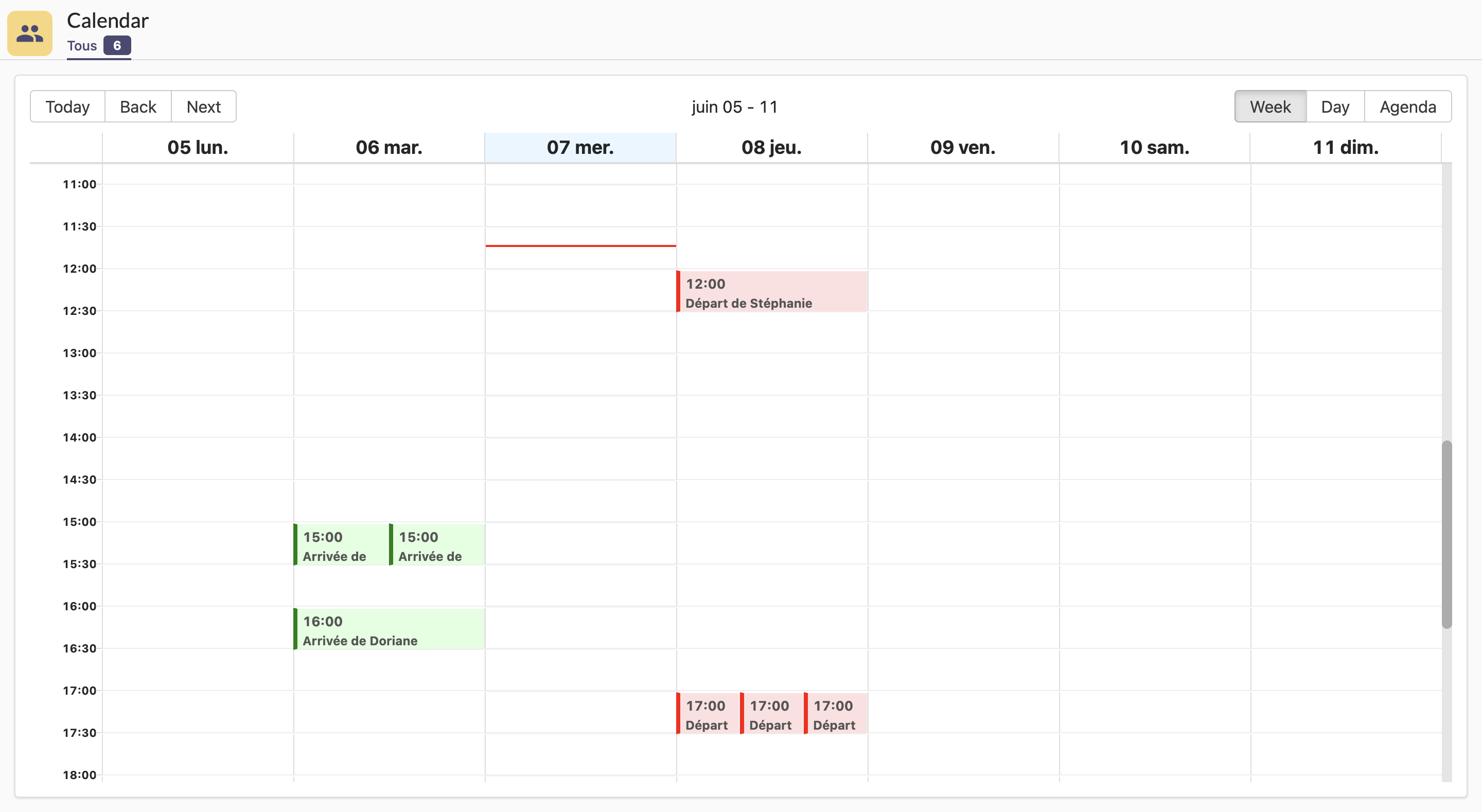This screenshot has width=1482, height=812.
Task: Advance to Next week
Action: click(x=203, y=107)
